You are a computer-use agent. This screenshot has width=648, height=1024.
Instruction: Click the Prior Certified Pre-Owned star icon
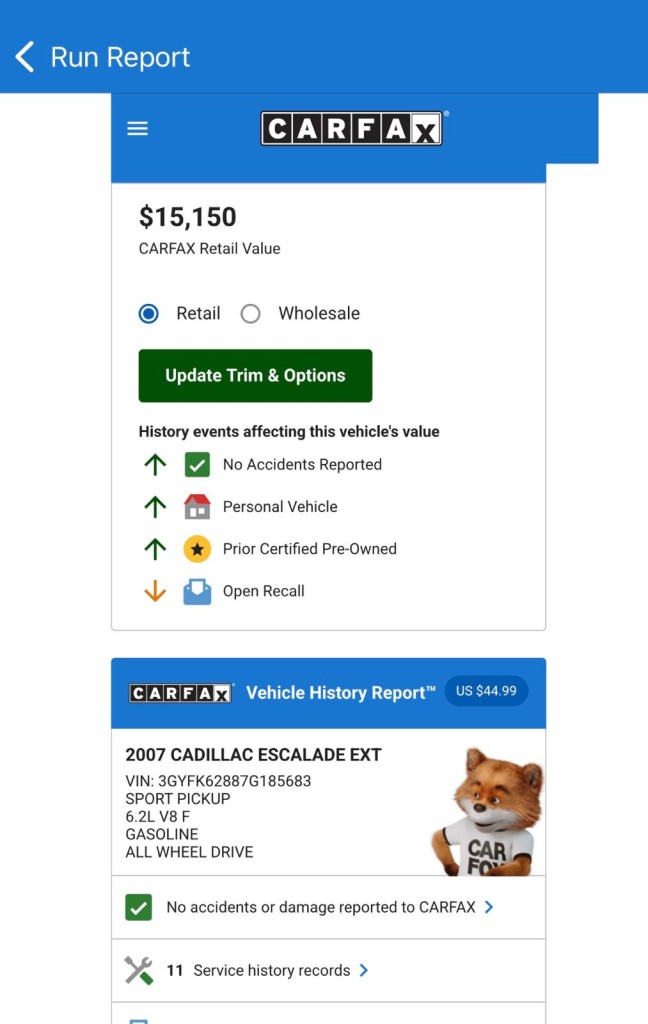coord(197,549)
